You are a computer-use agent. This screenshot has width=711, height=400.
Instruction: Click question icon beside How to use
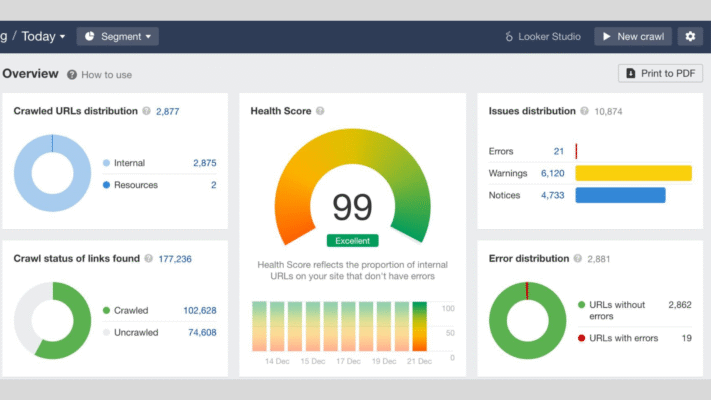(72, 74)
